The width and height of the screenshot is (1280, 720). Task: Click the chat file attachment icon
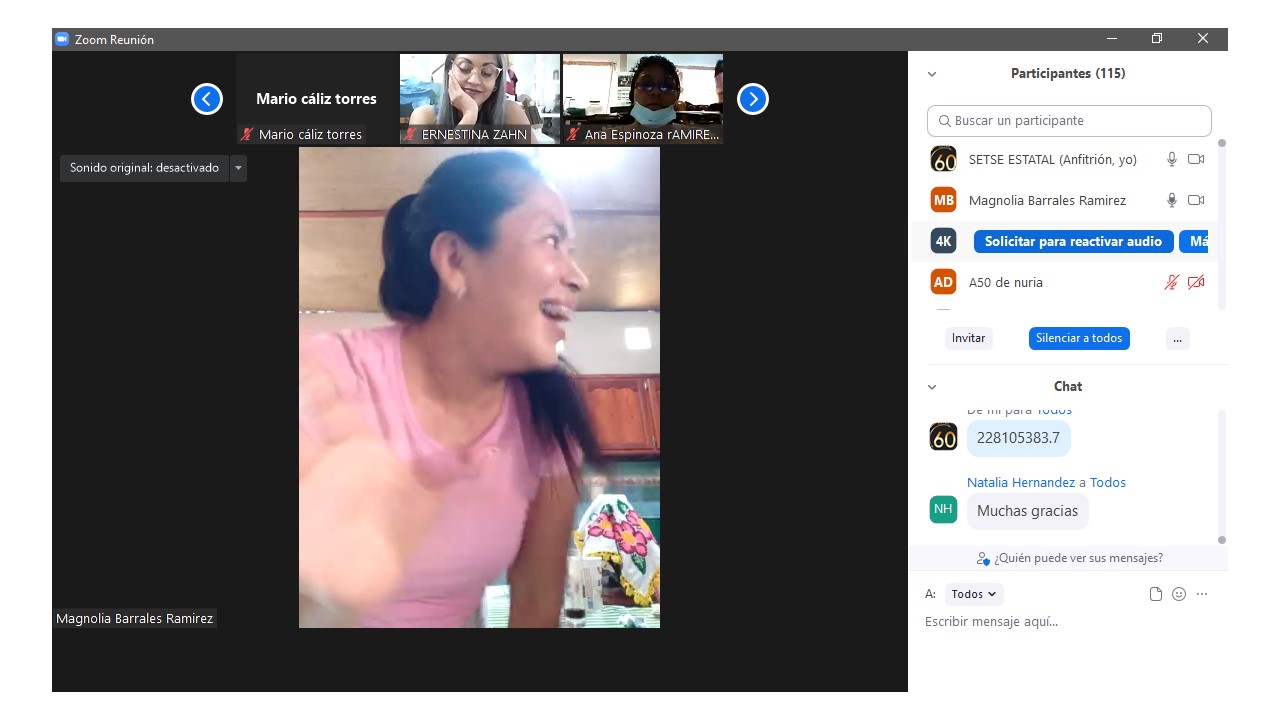click(1156, 594)
